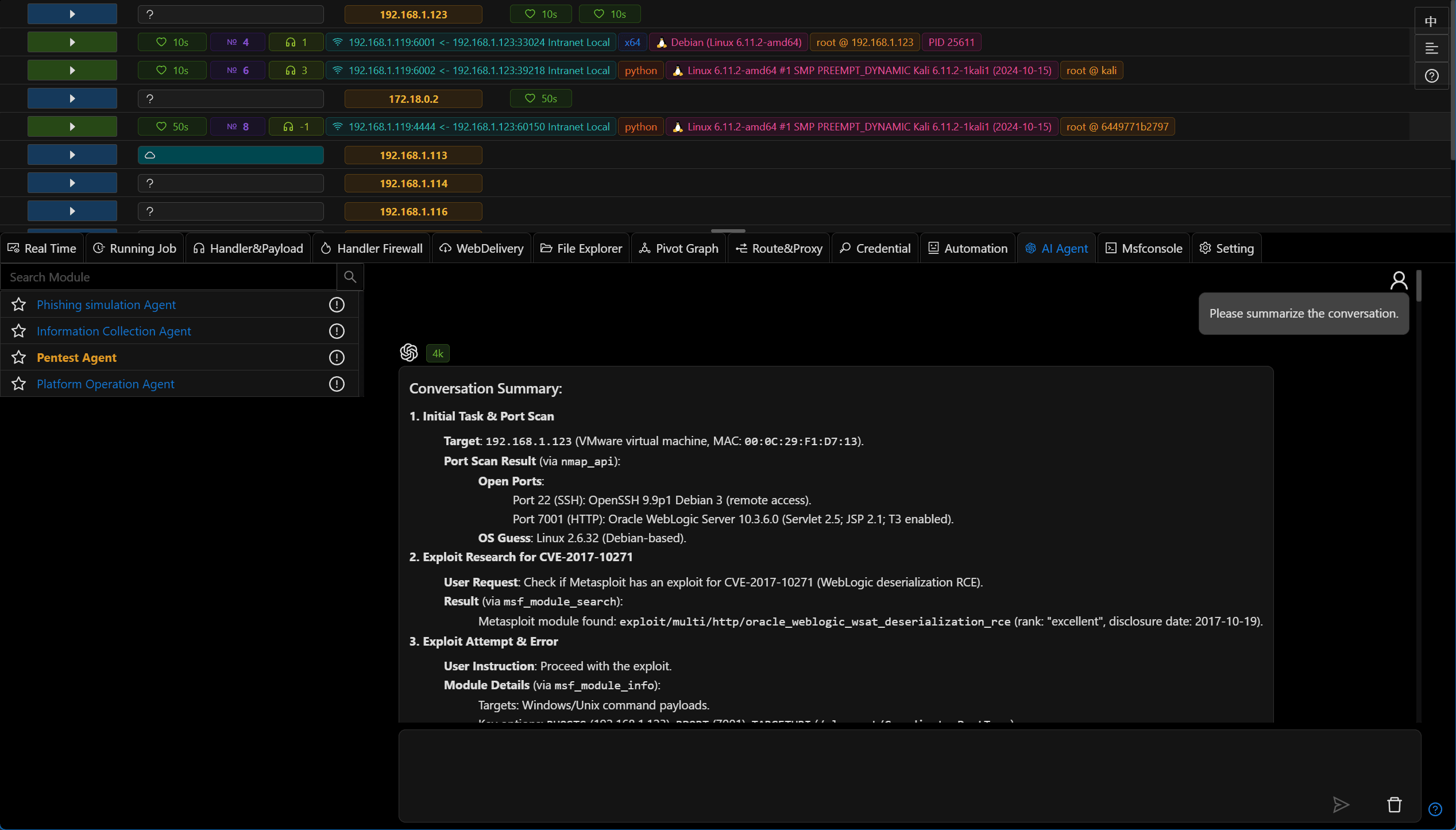The height and width of the screenshot is (830, 1456).
Task: Click the Debian (Linux 6.11.2-amd64) OS tag
Action: pos(729,42)
